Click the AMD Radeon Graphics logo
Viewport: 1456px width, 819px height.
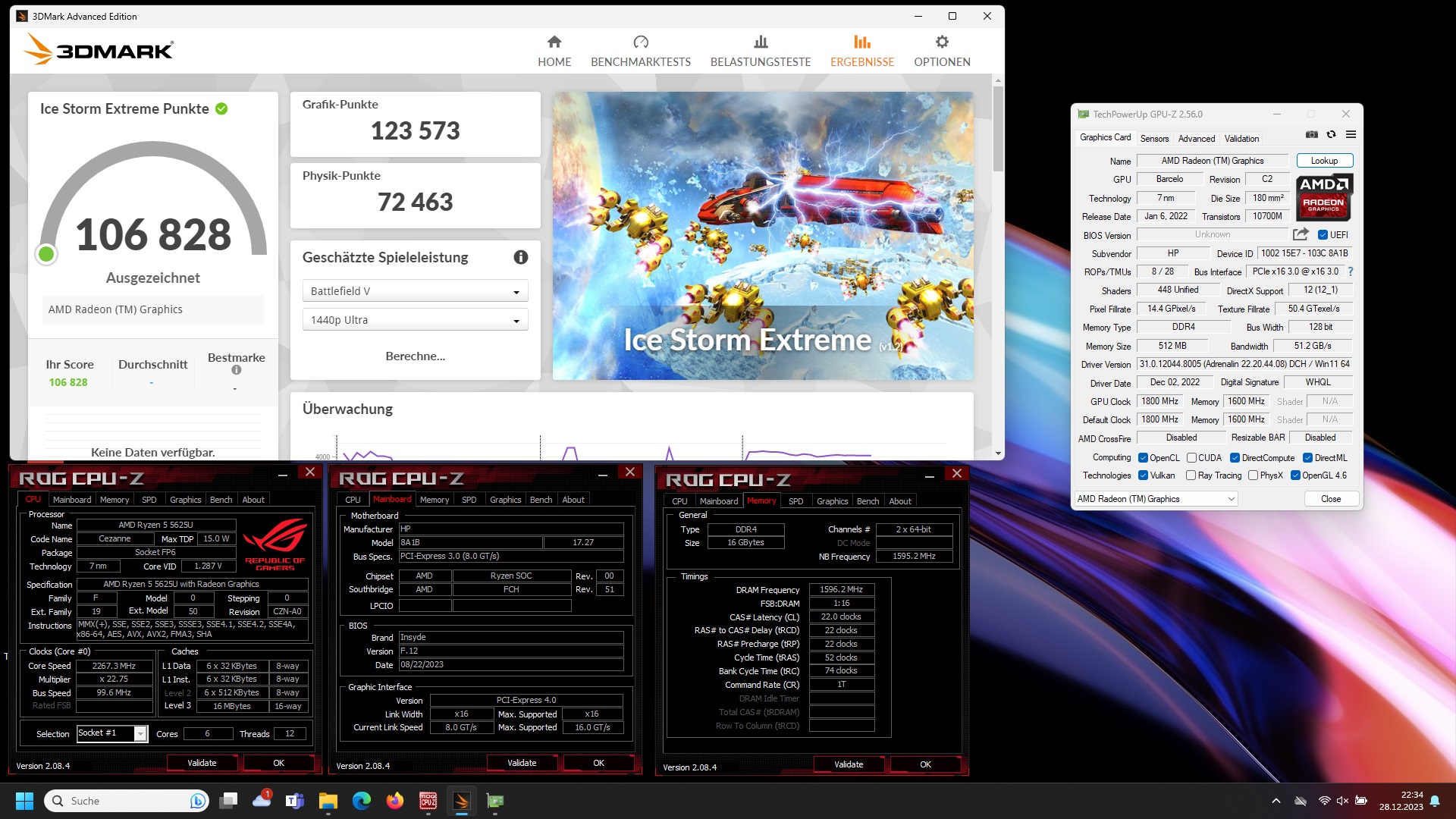pyautogui.click(x=1323, y=196)
